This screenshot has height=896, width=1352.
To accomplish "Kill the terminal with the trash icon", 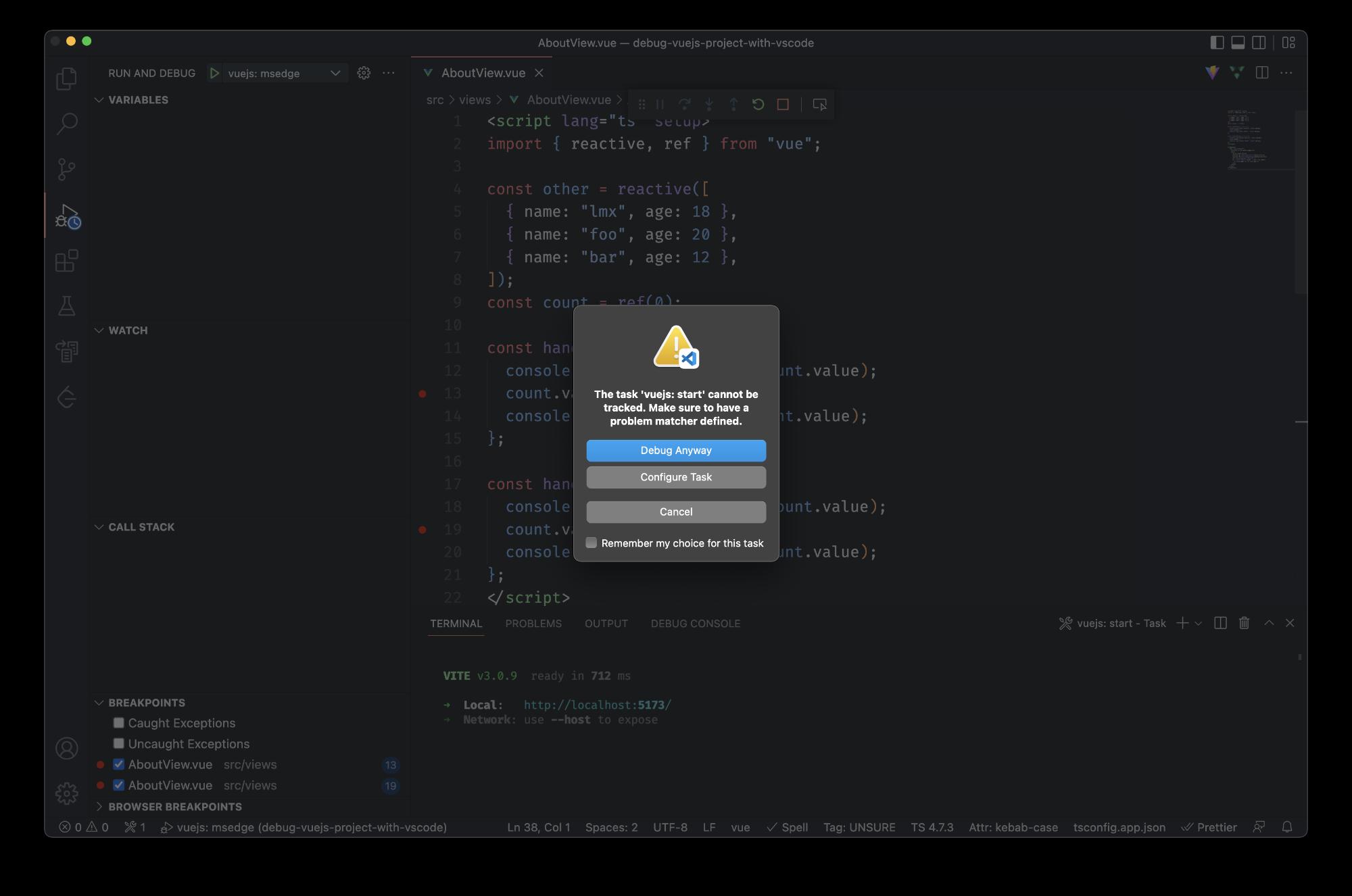I will click(1244, 623).
